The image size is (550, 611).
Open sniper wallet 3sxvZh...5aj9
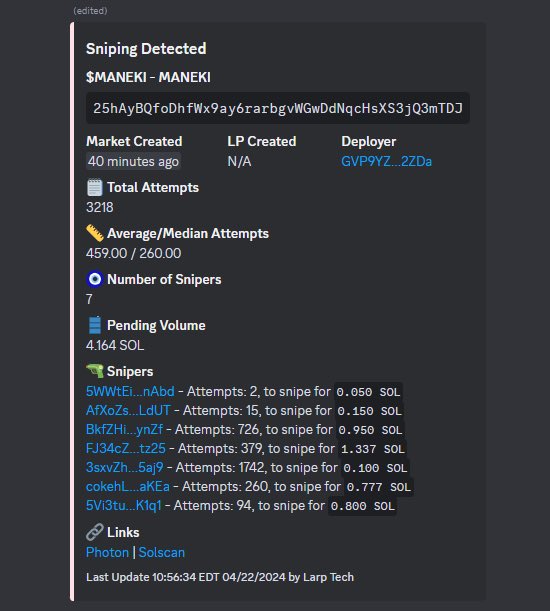pos(124,467)
